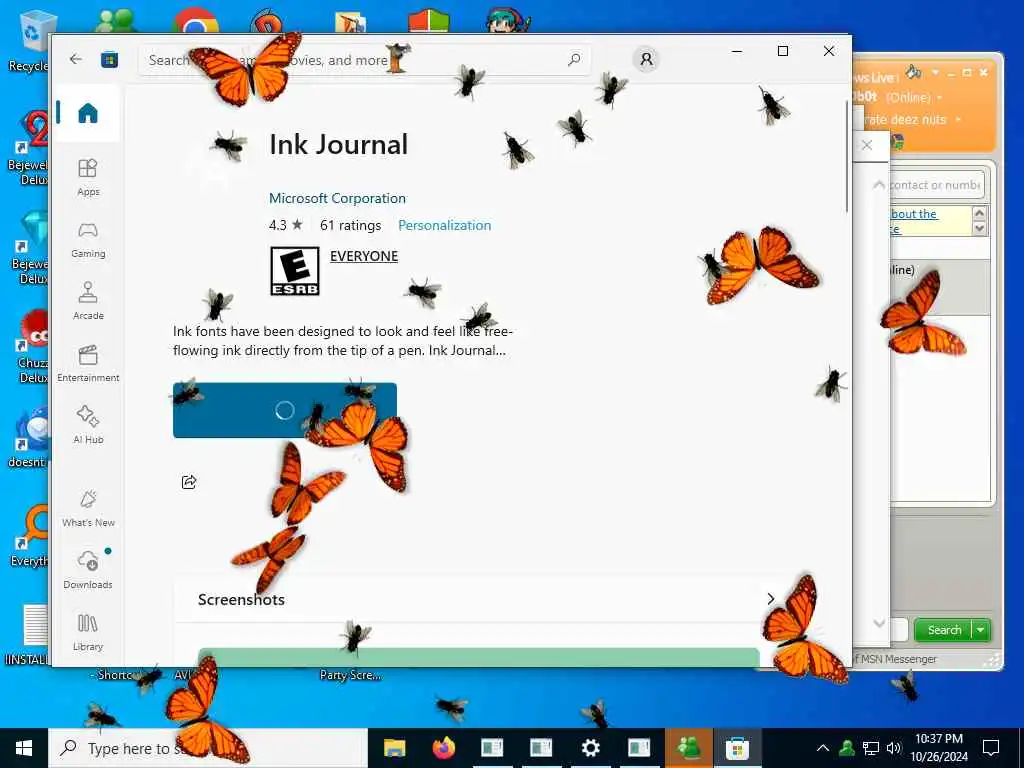
Task: Open the Apps section in the Store sidebar
Action: coord(88,177)
